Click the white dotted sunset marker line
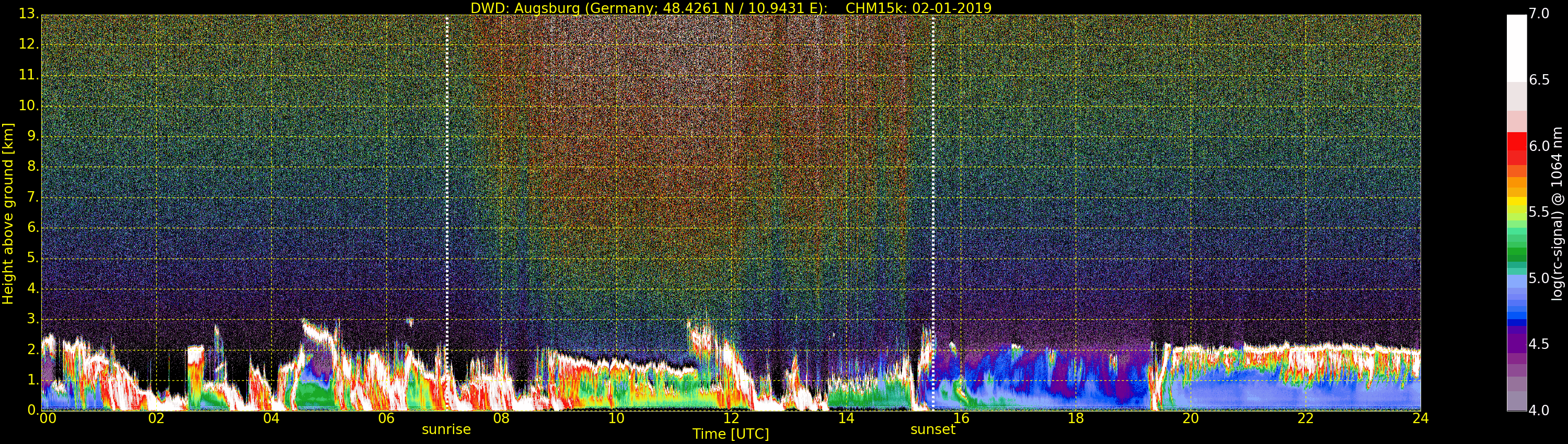This screenshot has height=444, width=1568. (933, 213)
